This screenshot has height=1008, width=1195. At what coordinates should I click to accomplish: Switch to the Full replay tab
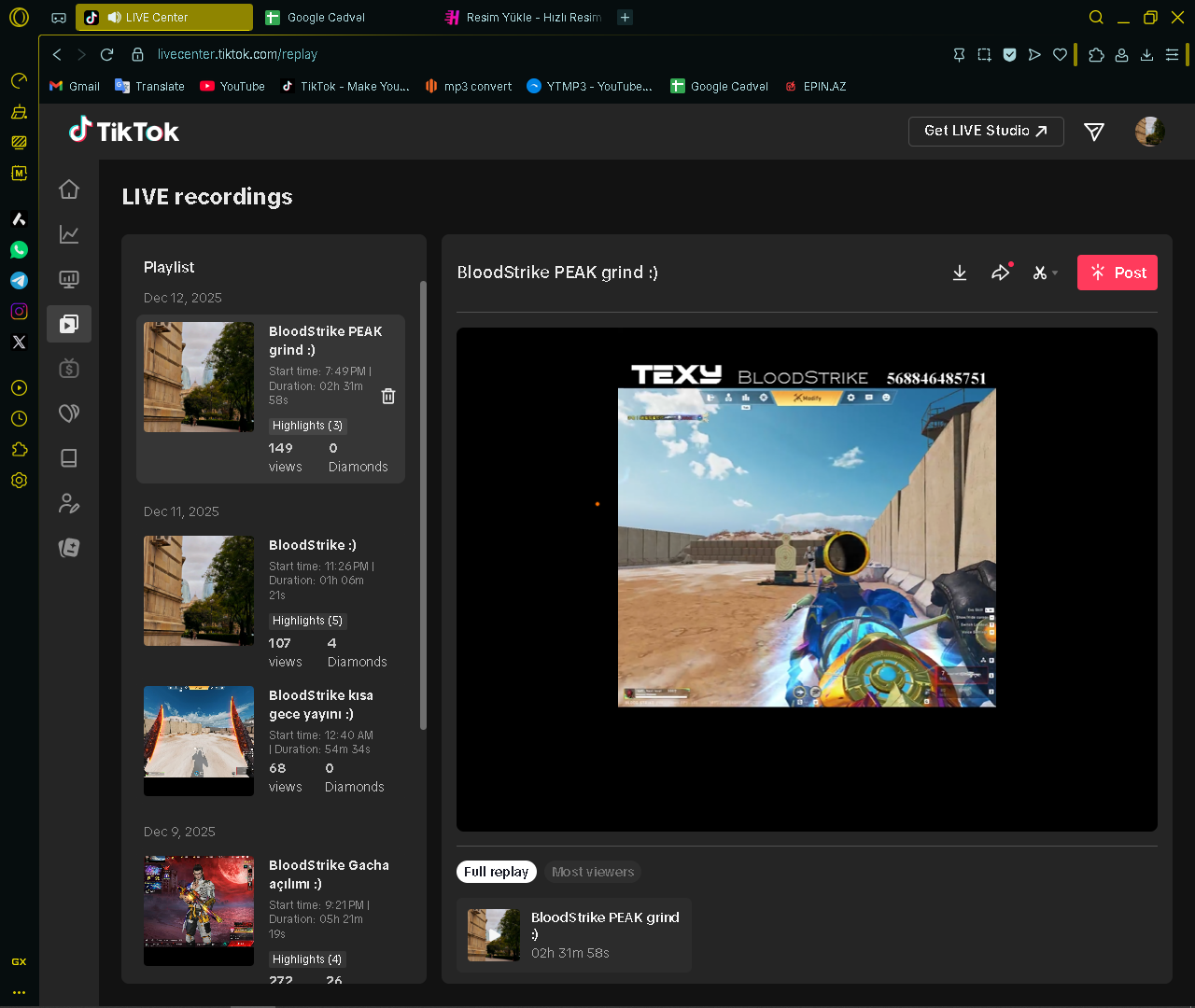(x=497, y=872)
